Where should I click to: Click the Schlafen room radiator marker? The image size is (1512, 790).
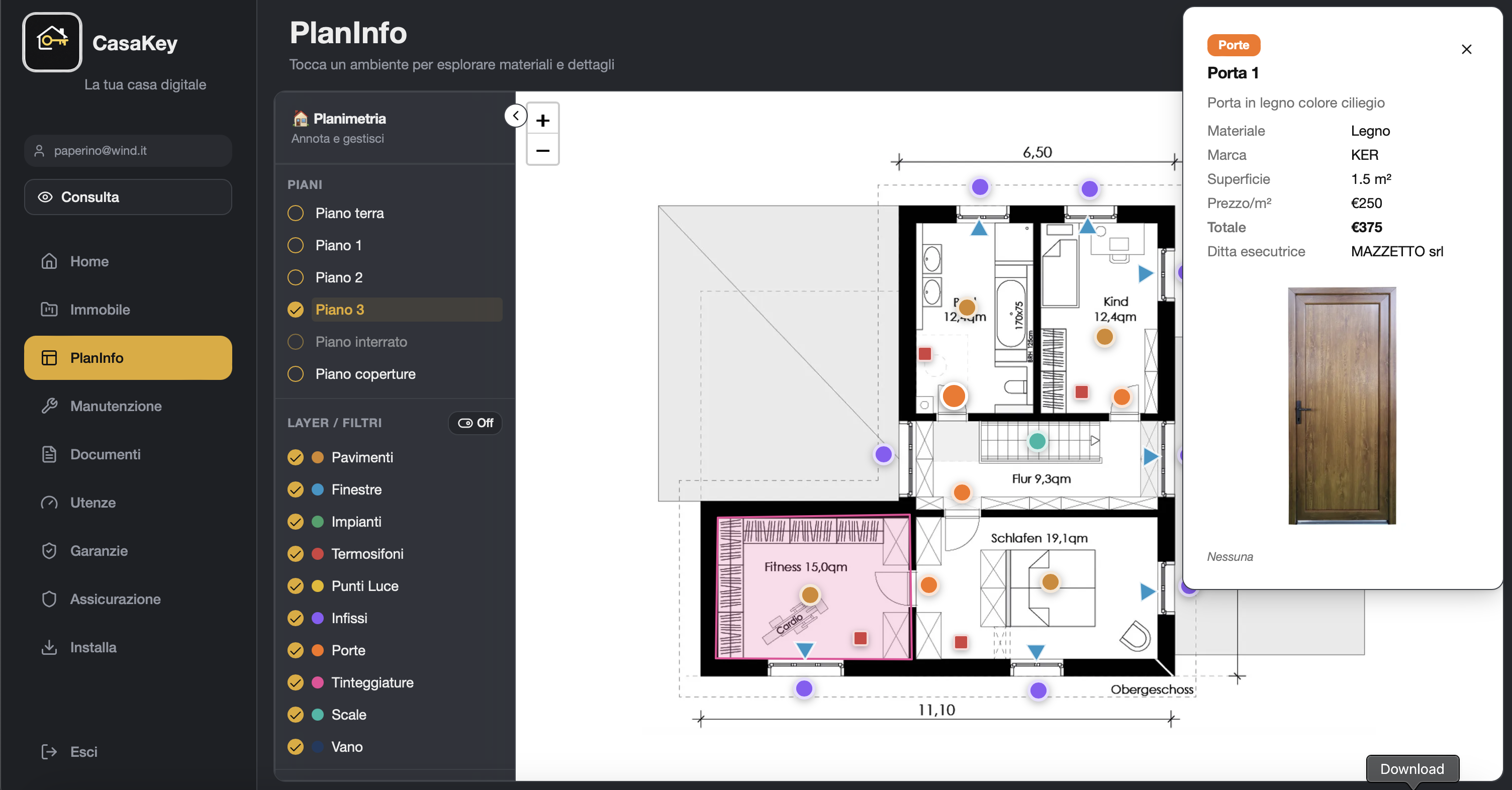pyautogui.click(x=961, y=642)
